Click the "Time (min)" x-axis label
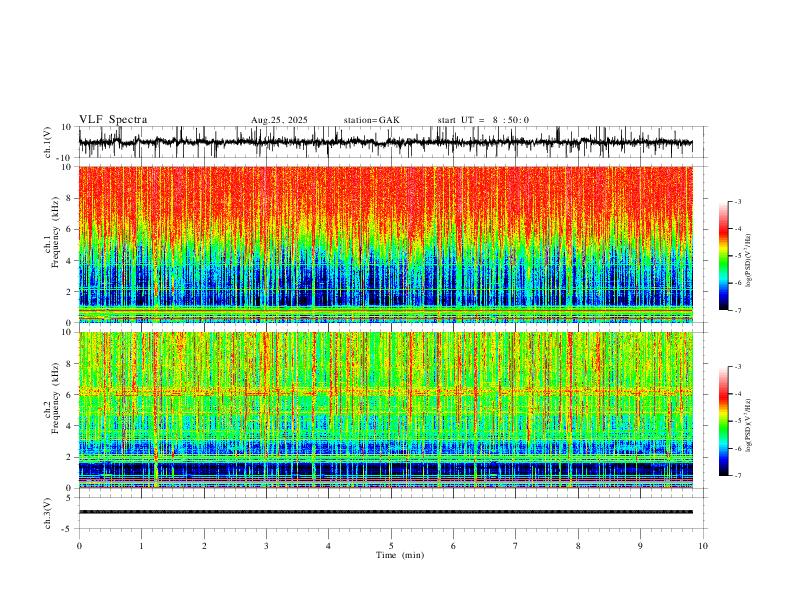792x612 pixels. [400, 555]
